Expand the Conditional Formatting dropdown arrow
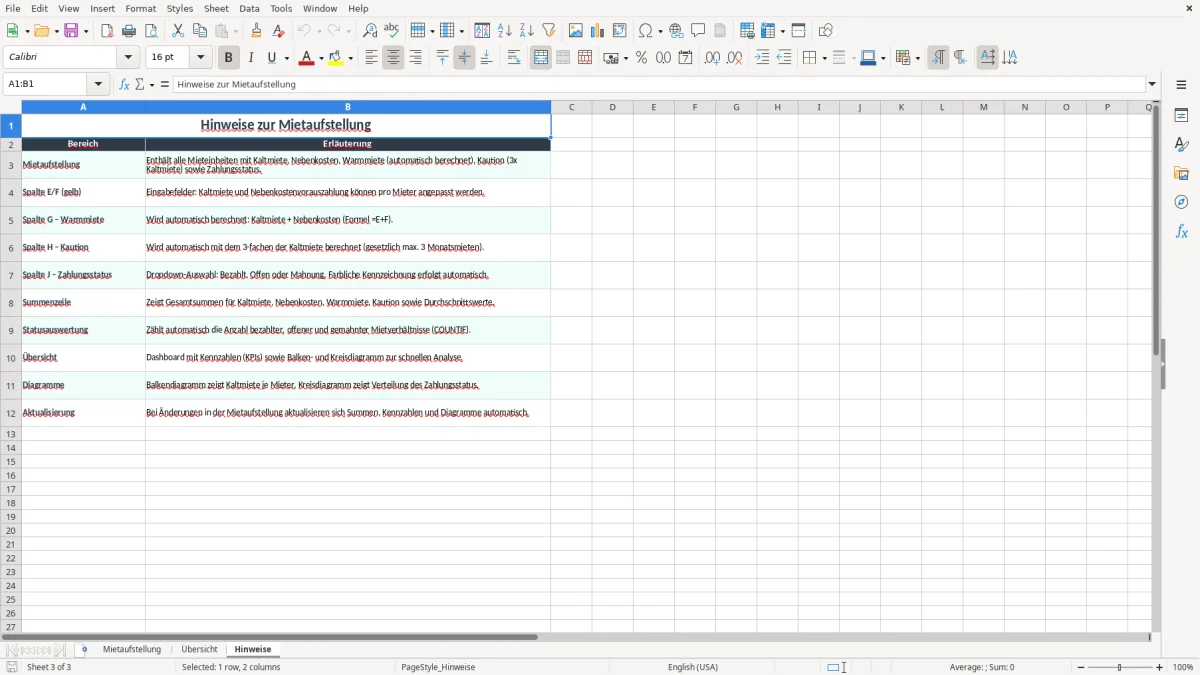Screen dimensions: 1200x675 pyautogui.click(x=917, y=58)
